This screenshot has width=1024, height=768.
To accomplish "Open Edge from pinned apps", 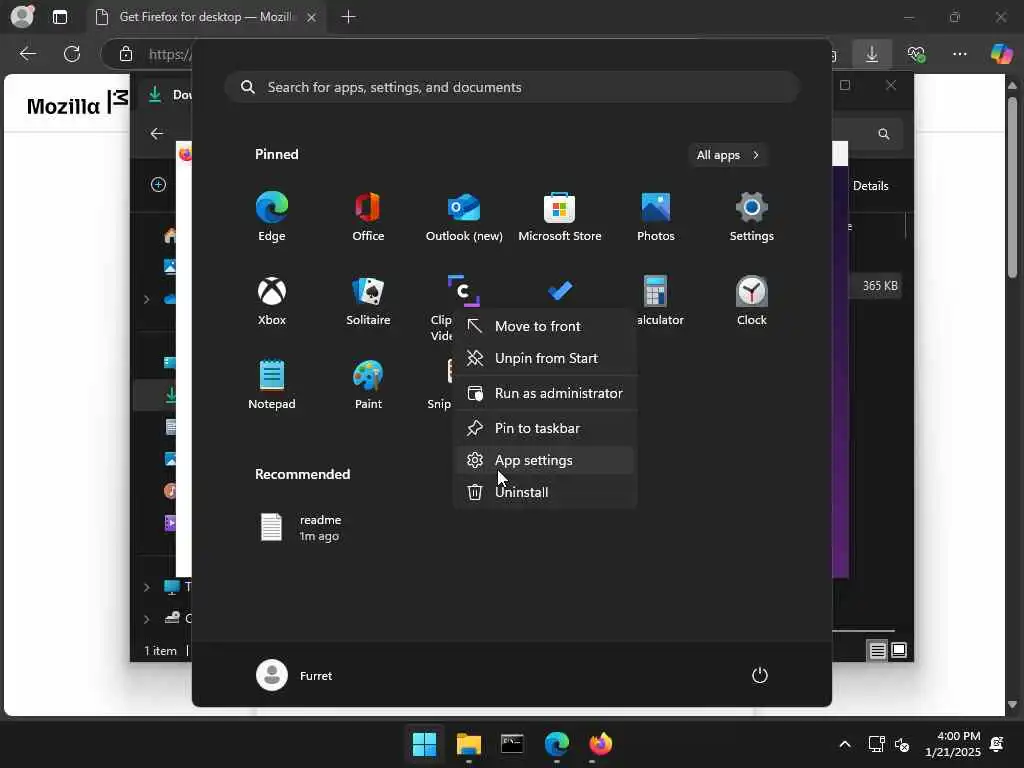I will (x=272, y=217).
